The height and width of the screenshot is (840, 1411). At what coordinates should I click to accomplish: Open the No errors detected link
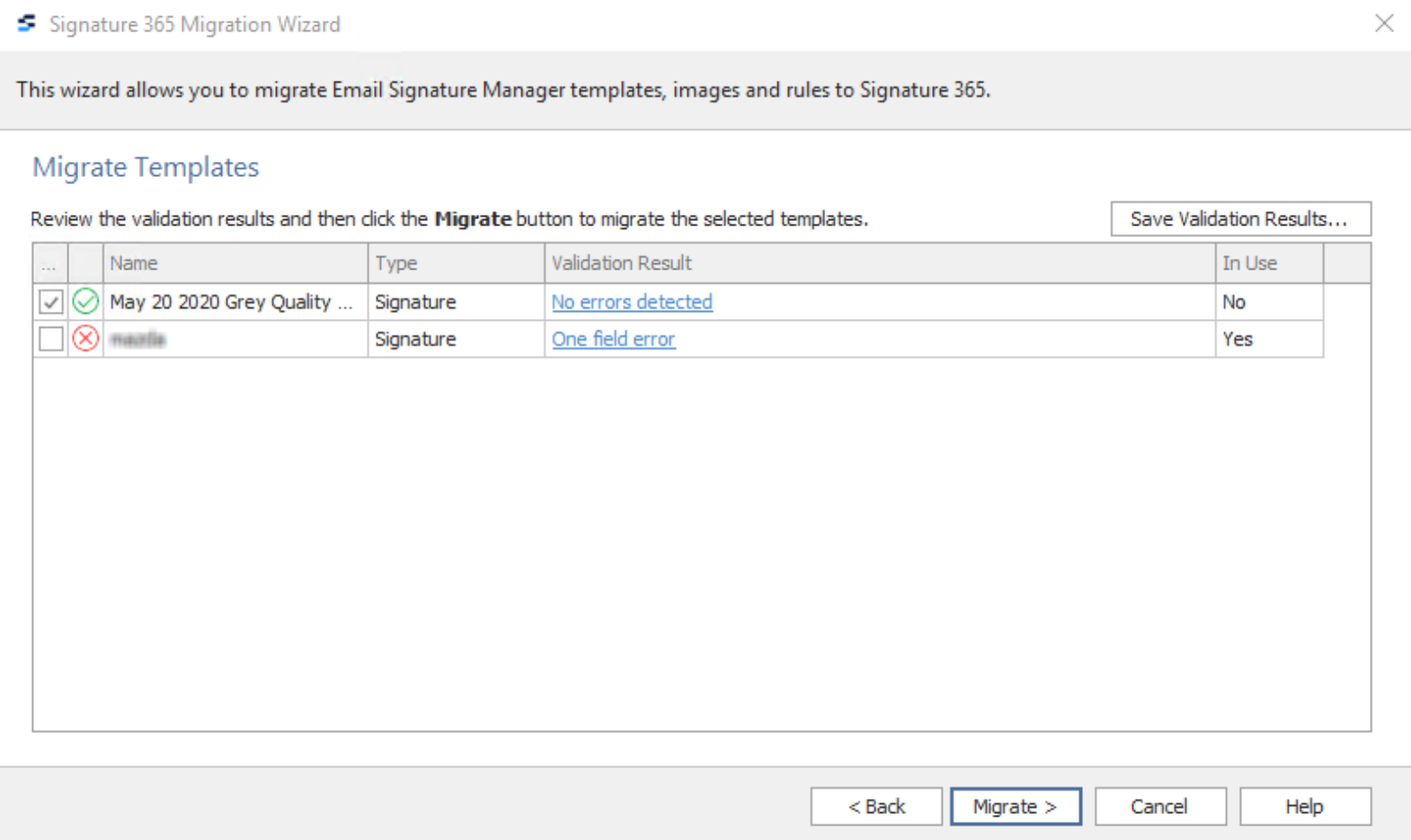pyautogui.click(x=632, y=302)
